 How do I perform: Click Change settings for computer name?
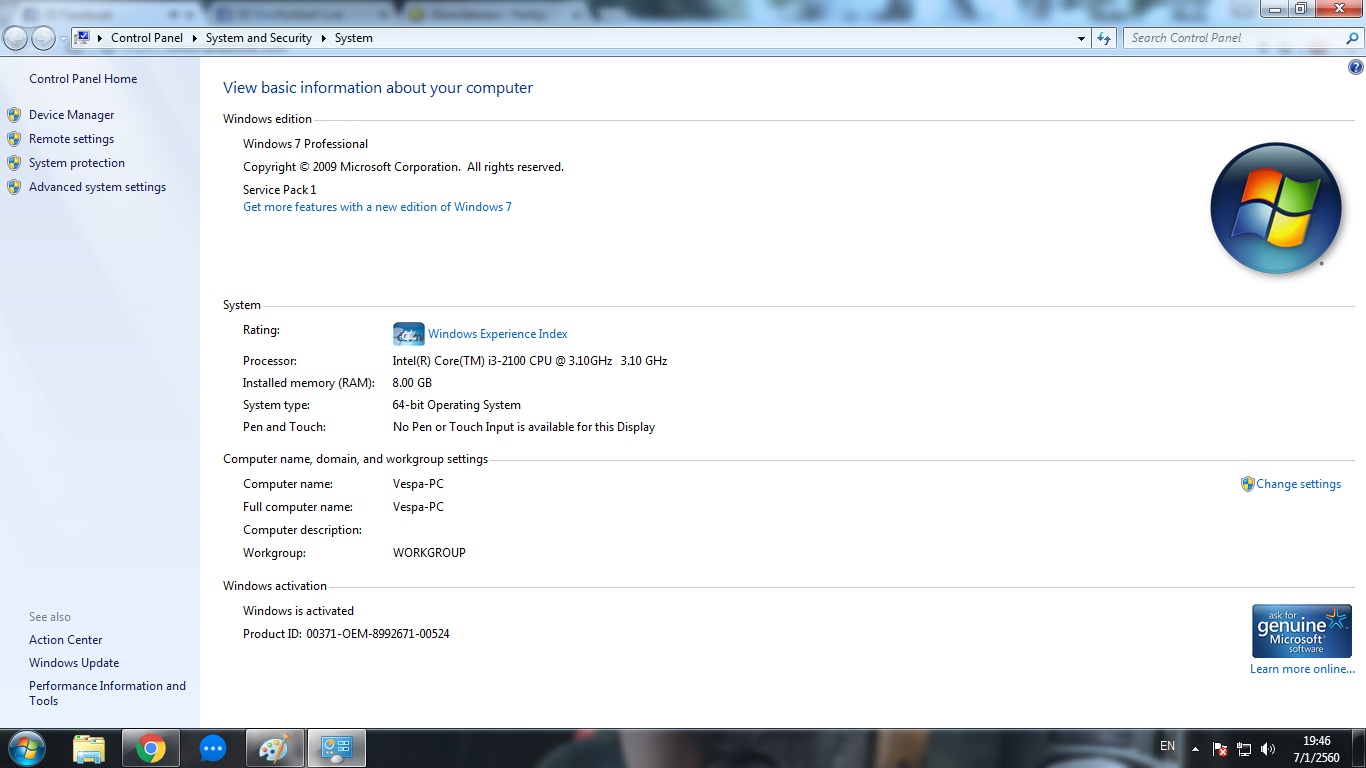[1298, 484]
